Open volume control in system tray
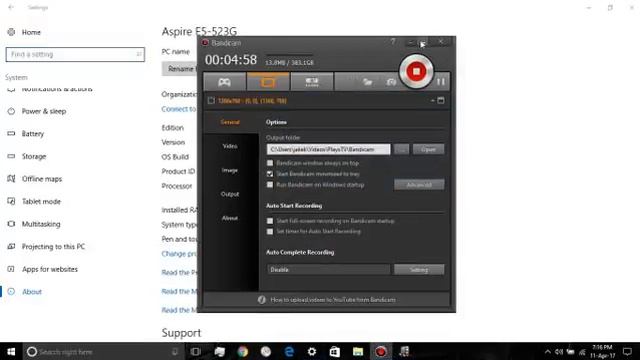 559,352
